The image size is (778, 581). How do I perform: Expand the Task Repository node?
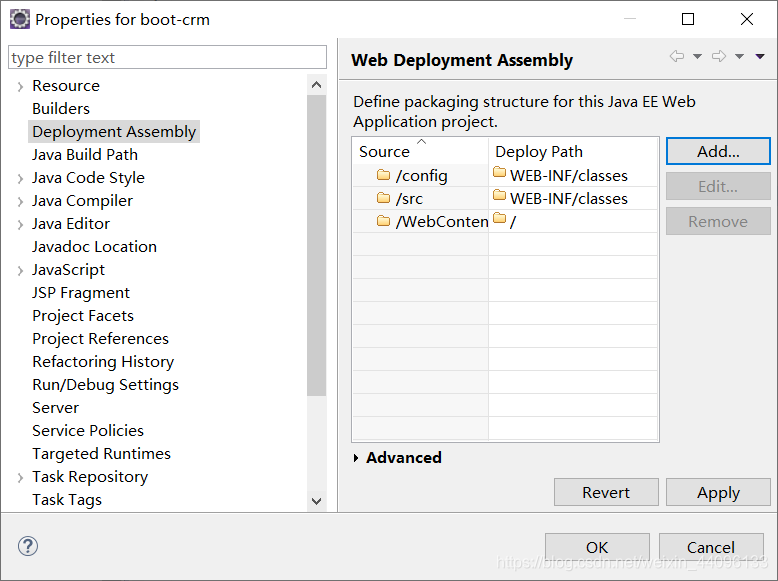point(20,478)
